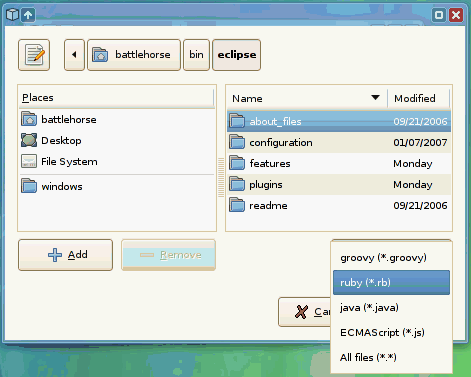Screen dimensions: 471x377
Task: Click the battlehorse home folder icon in Places
Action: (x=29, y=119)
